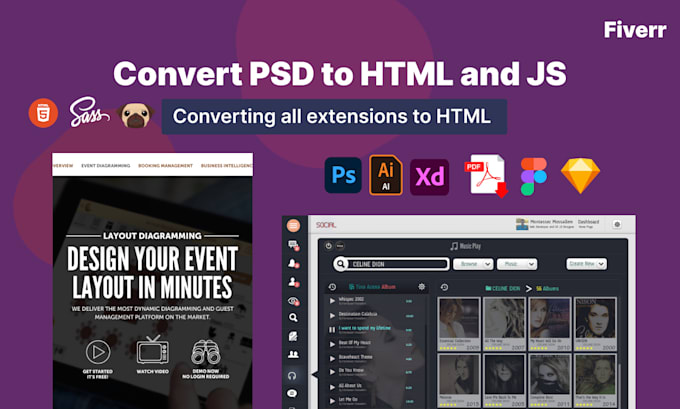Play the All About Us track
680x409 pixels.
pos(332,387)
